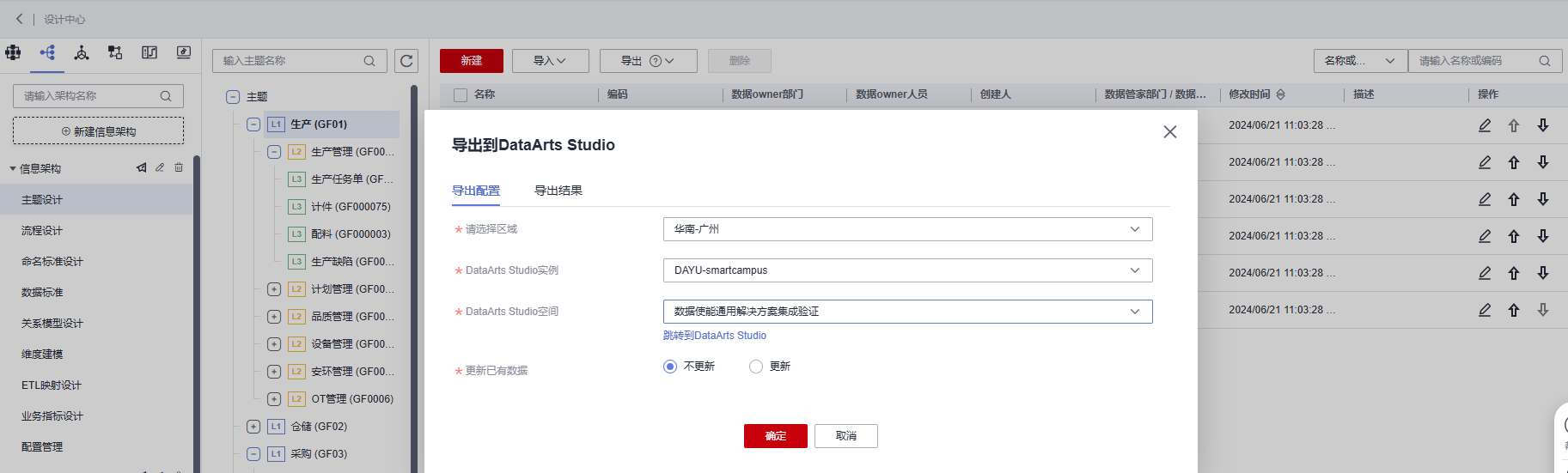The height and width of the screenshot is (473, 1568).
Task: Collapse the 生产 (GF01) node
Action: (x=253, y=124)
